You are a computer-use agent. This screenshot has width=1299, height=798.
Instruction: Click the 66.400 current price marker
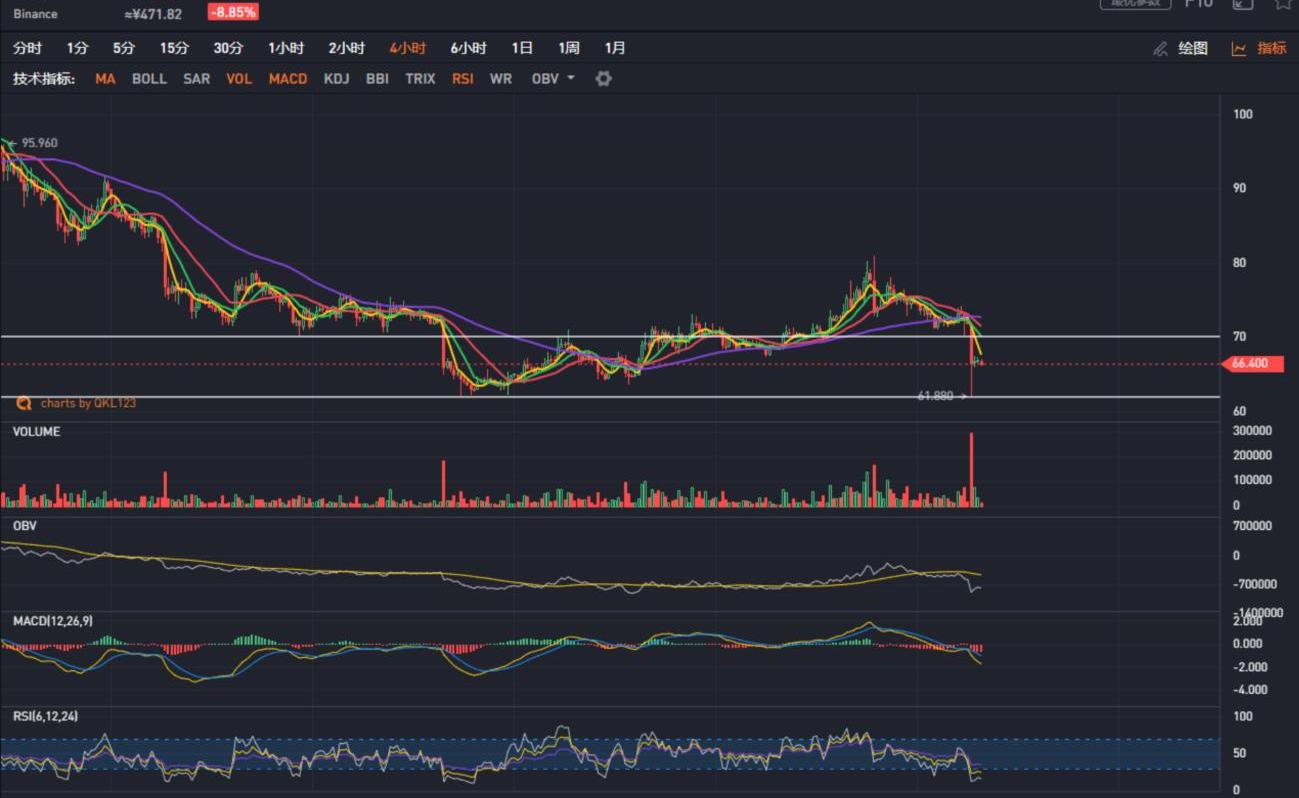click(1250, 364)
